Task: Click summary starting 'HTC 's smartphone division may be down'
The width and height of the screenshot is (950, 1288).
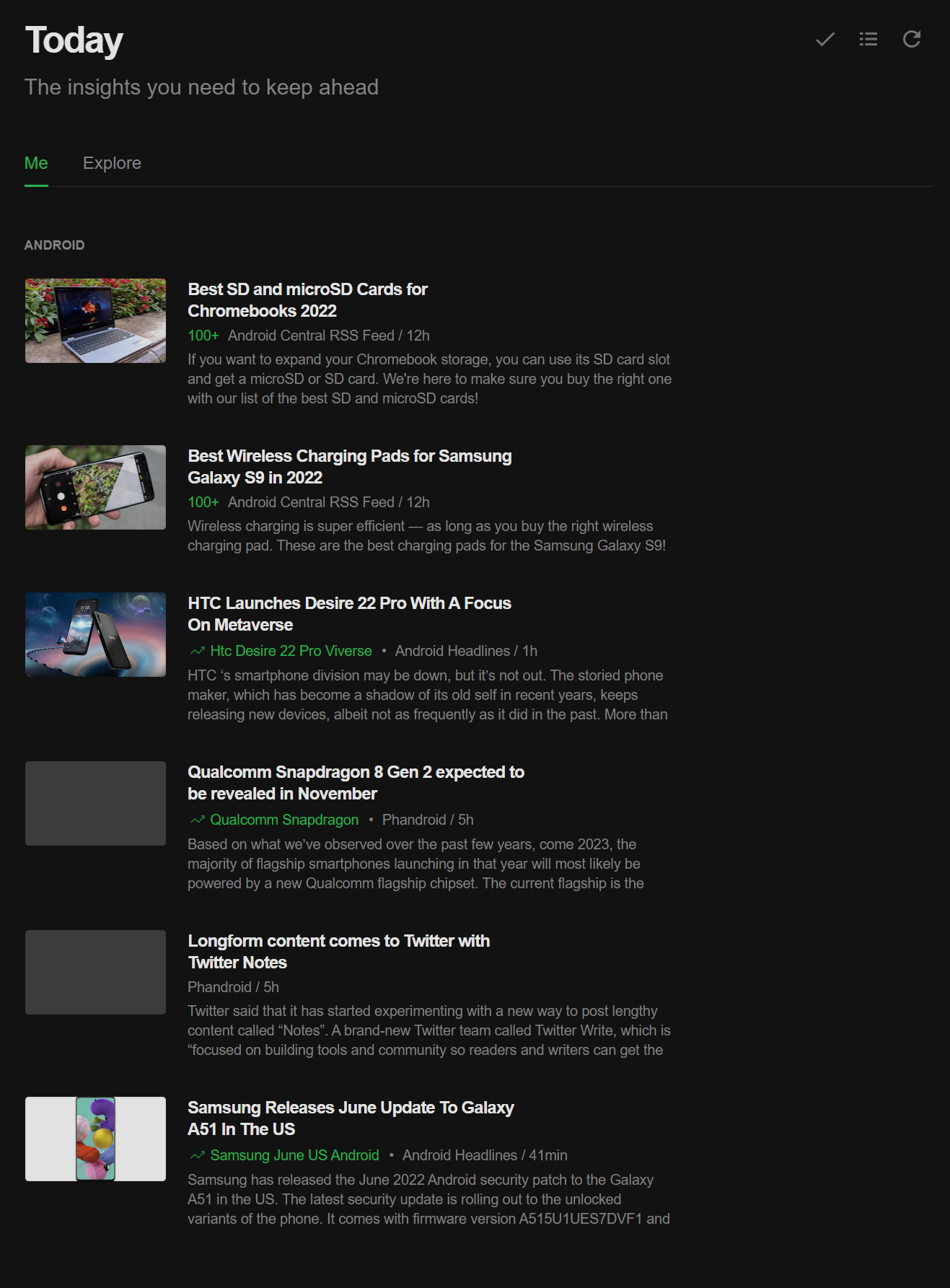Action: point(428,695)
